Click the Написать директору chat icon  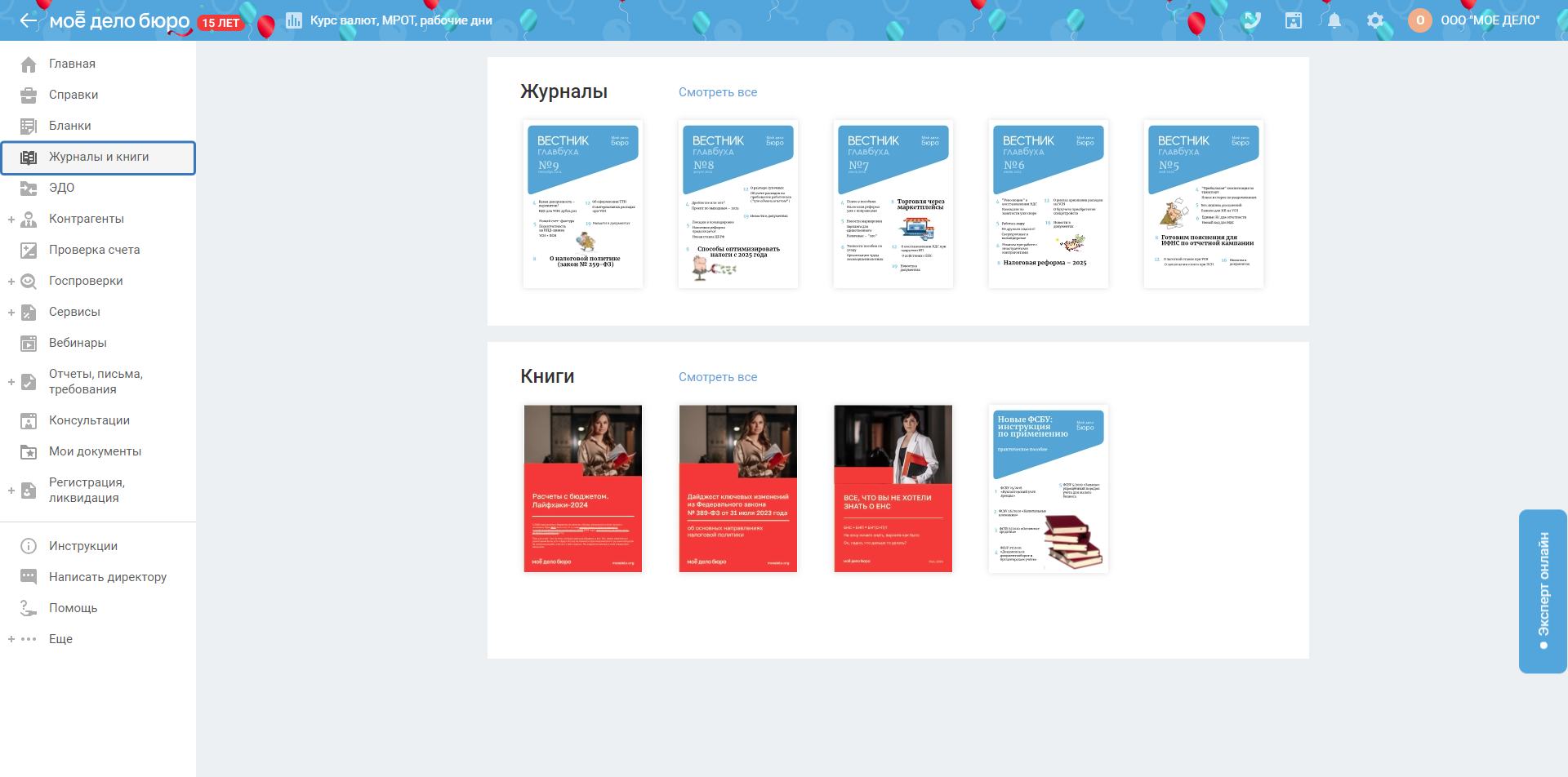(29, 577)
